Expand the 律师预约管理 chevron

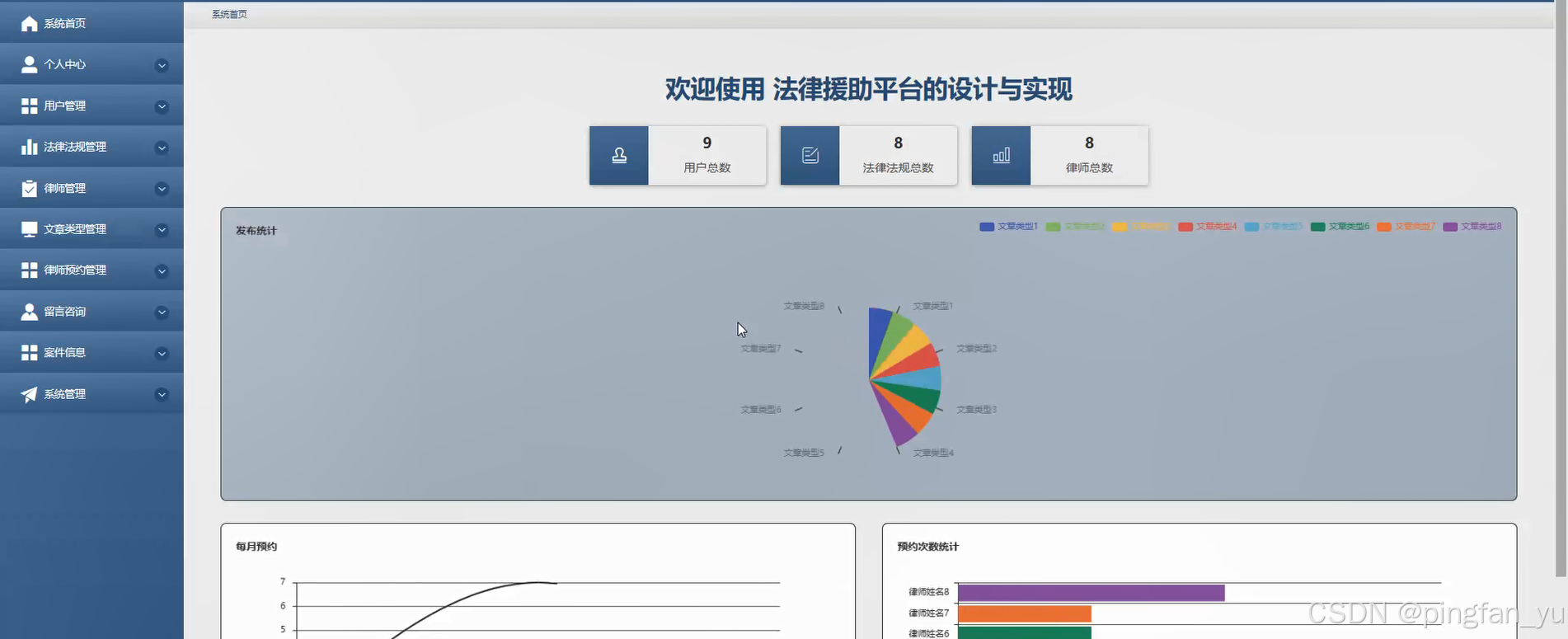[x=162, y=271]
